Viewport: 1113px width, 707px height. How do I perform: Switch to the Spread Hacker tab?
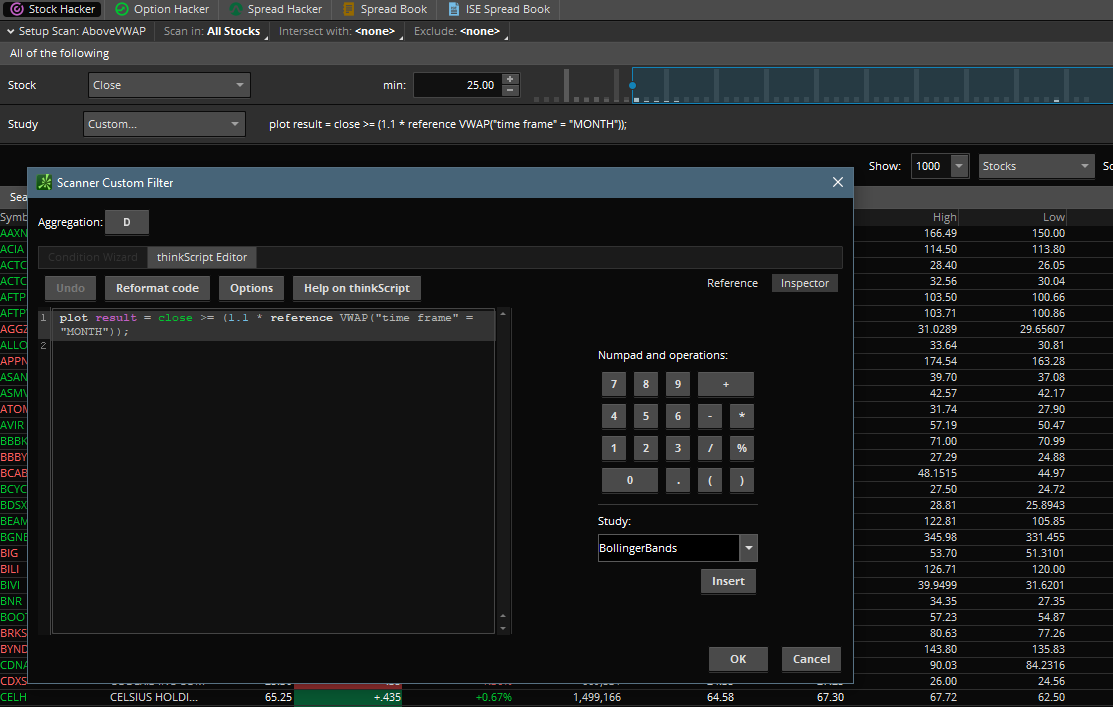click(x=276, y=9)
